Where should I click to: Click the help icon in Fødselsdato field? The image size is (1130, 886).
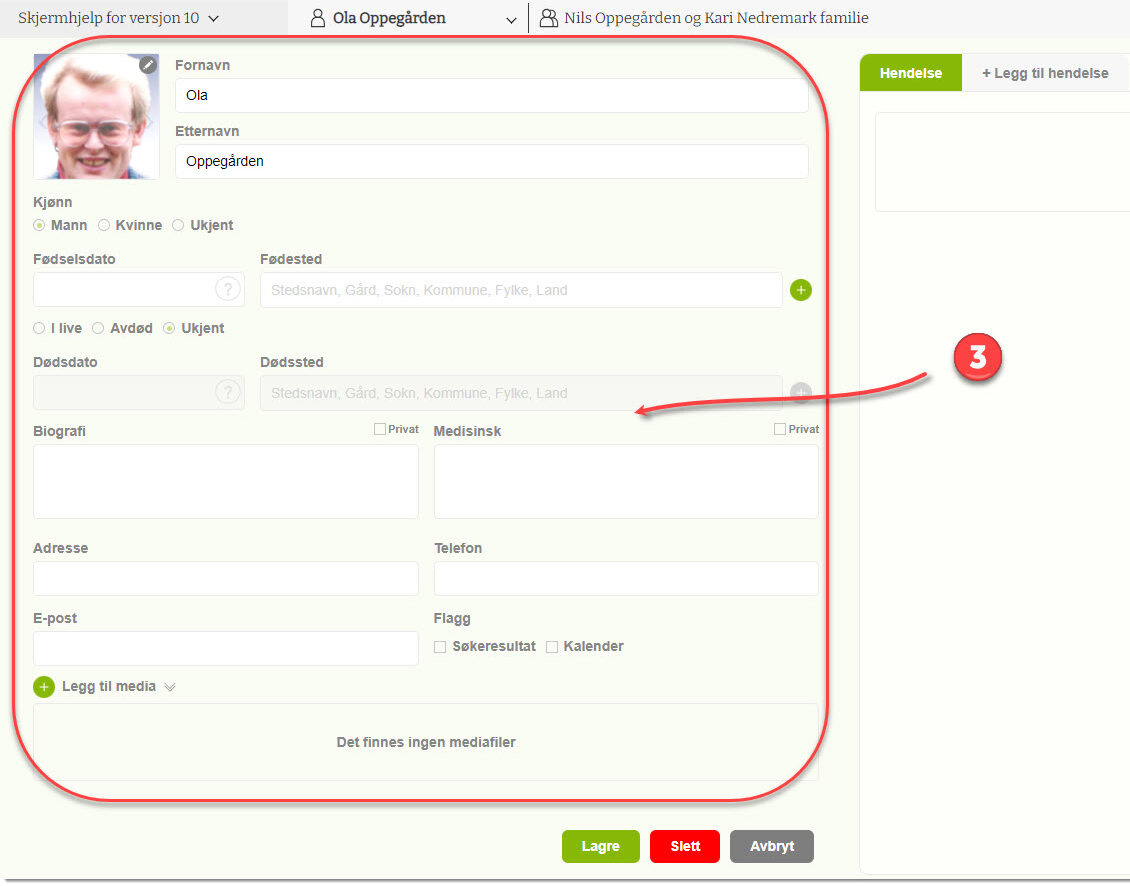click(x=228, y=290)
